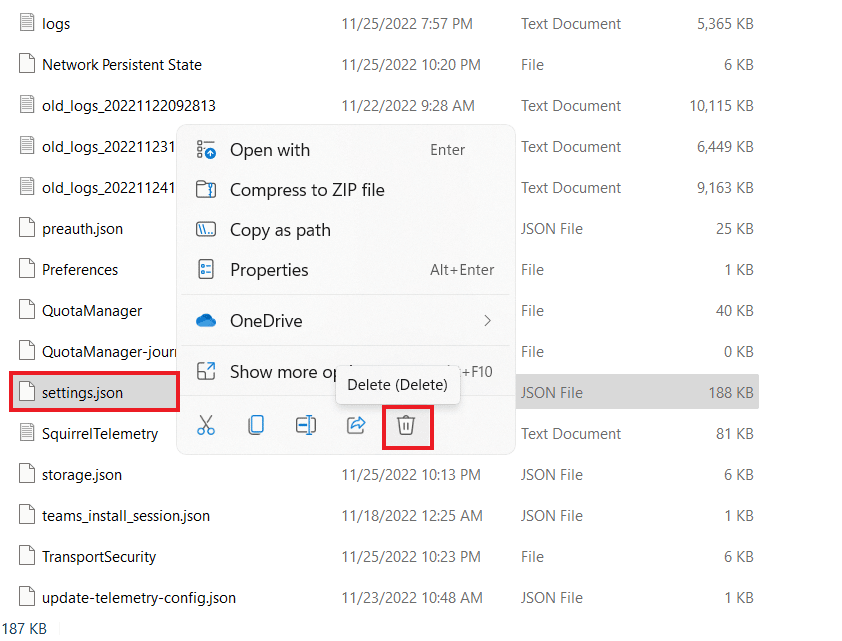Click the Compress to ZIP folder icon

point(206,190)
